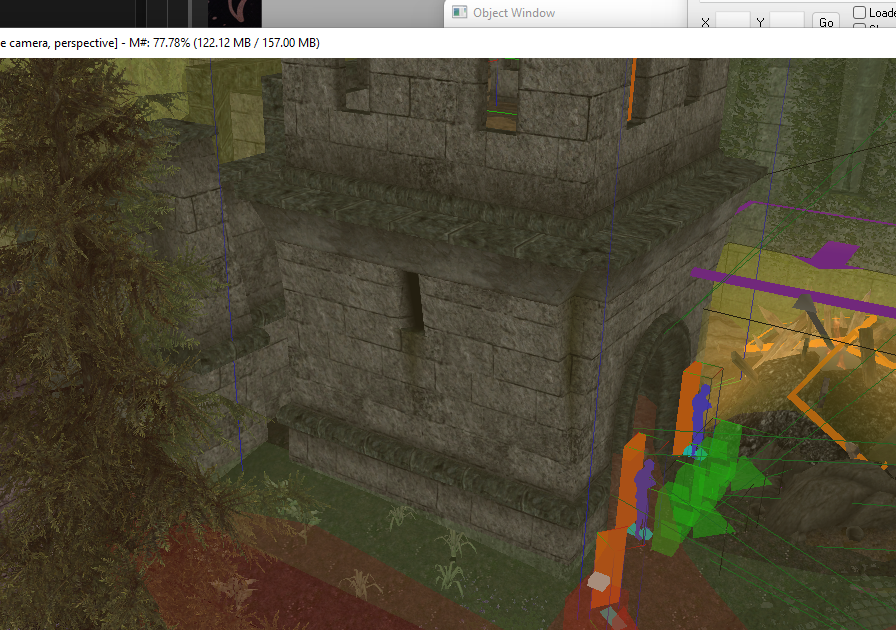Click the narrow arrow-slit window on the tower
Image resolution: width=896 pixels, height=630 pixels.
click(x=416, y=302)
